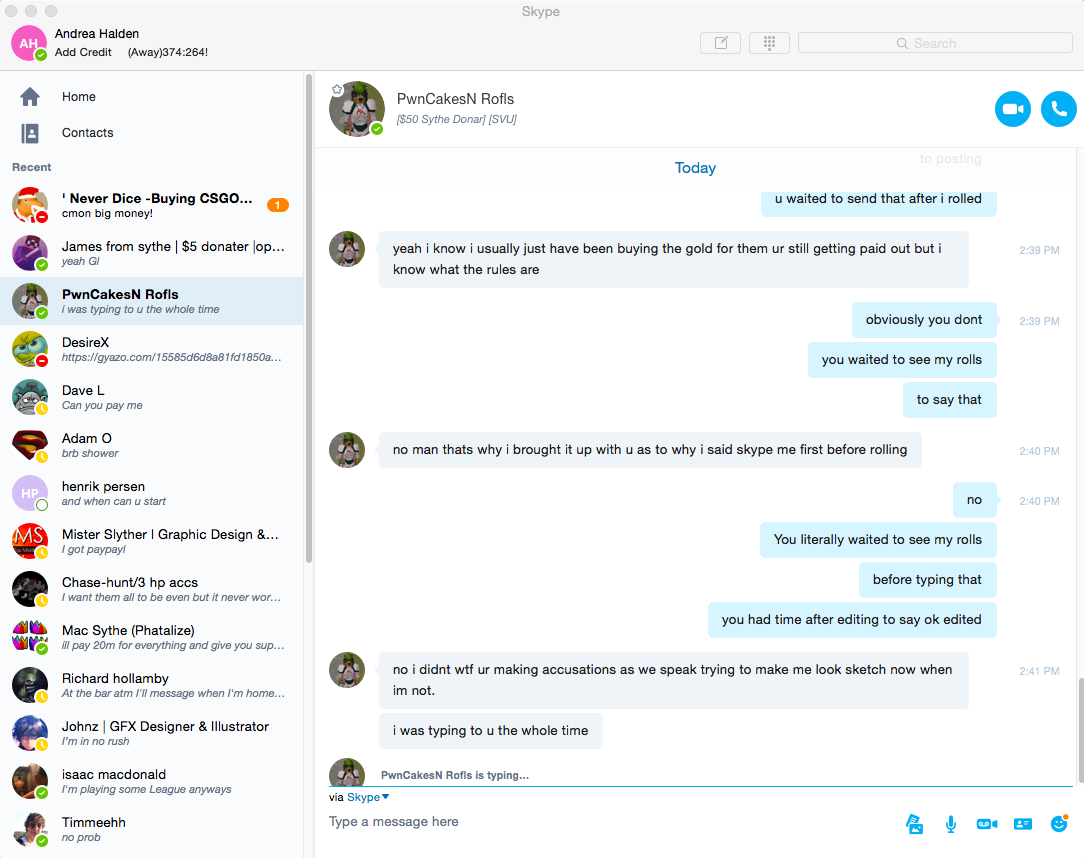
Task: Expand the via Skype dropdown
Action: point(368,797)
